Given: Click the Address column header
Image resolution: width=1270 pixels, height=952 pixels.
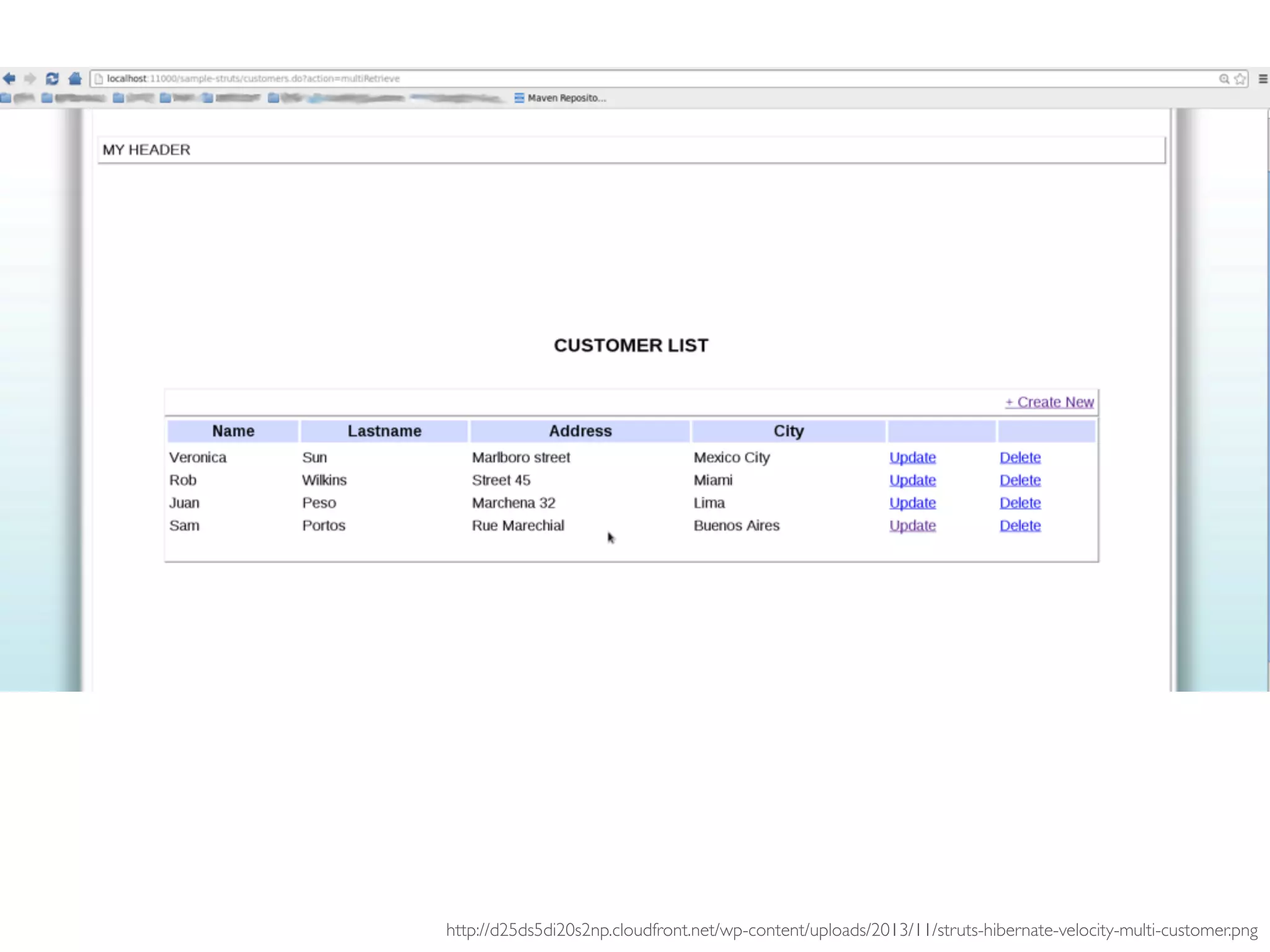Looking at the screenshot, I should click(x=580, y=431).
